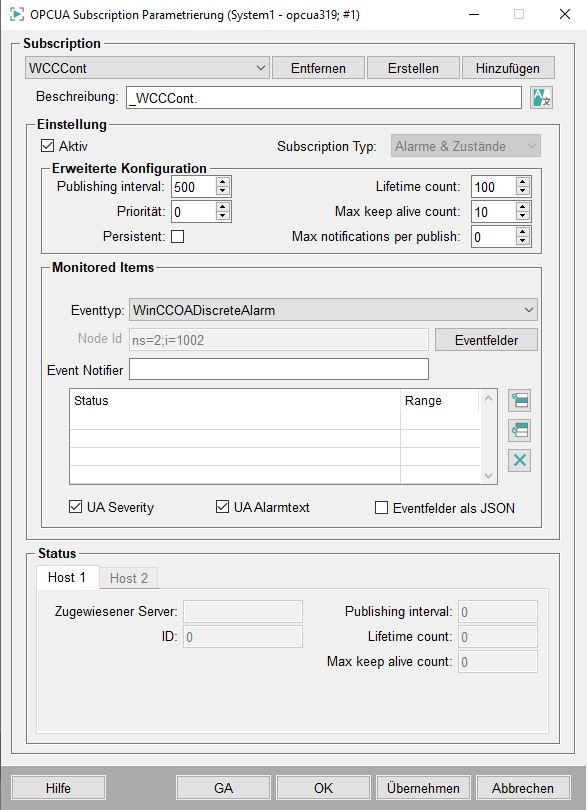Increase Publishing interval with up arrow

point(223,182)
